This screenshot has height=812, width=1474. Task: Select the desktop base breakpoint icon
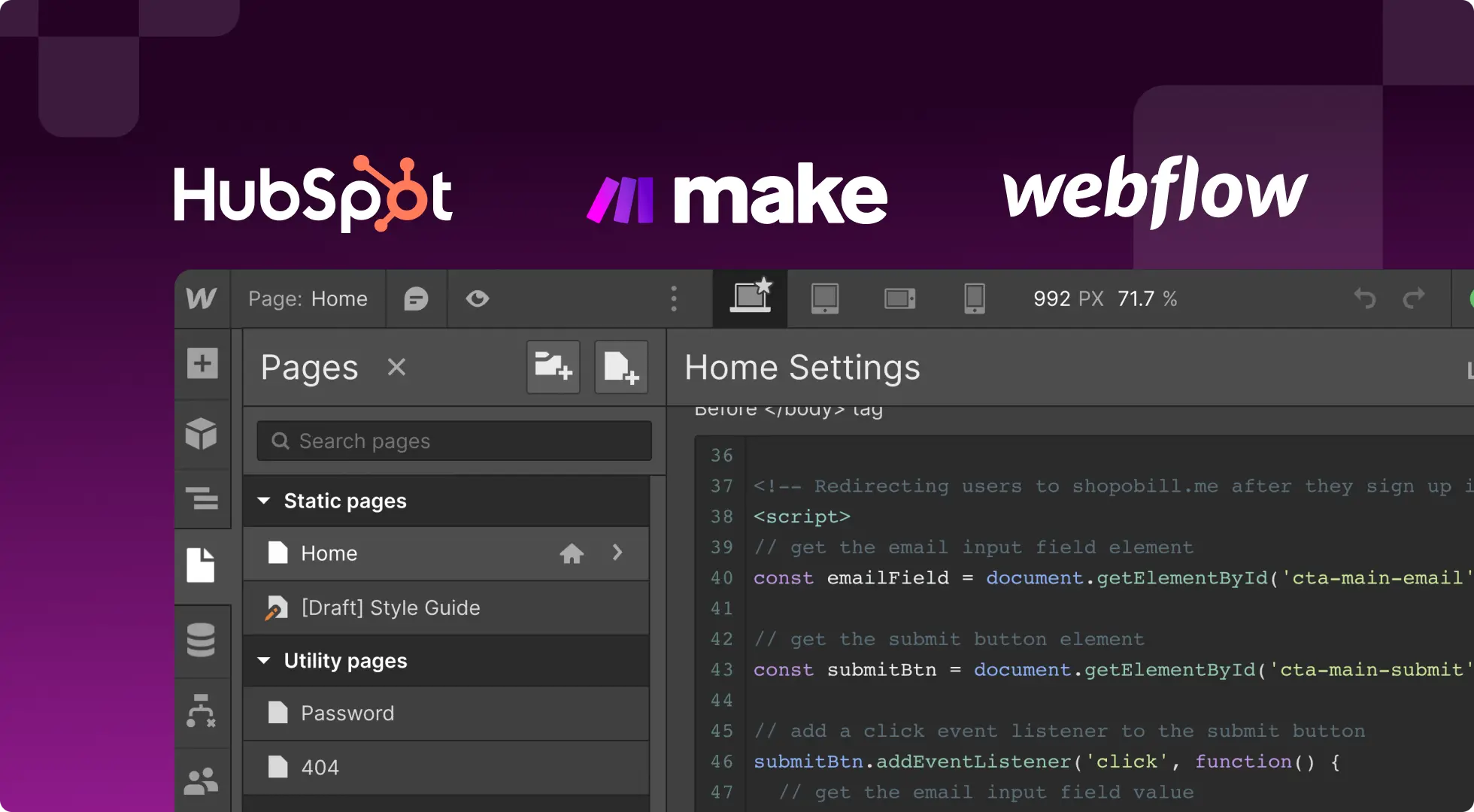click(751, 297)
